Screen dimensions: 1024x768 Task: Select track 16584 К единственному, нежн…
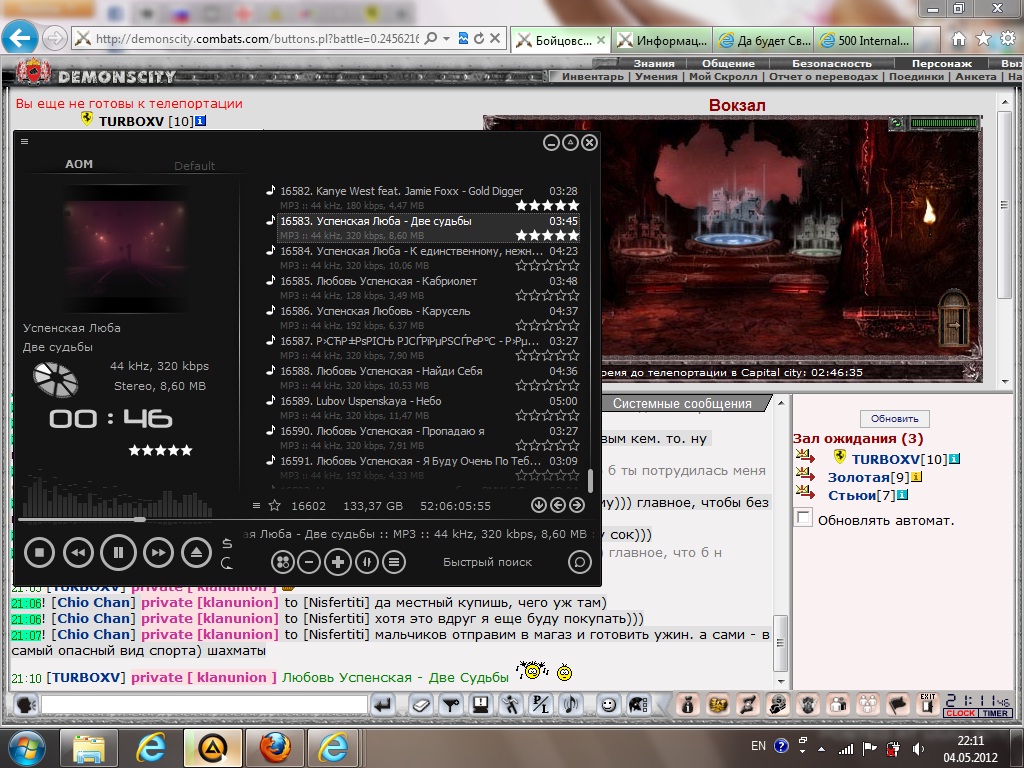(428, 258)
